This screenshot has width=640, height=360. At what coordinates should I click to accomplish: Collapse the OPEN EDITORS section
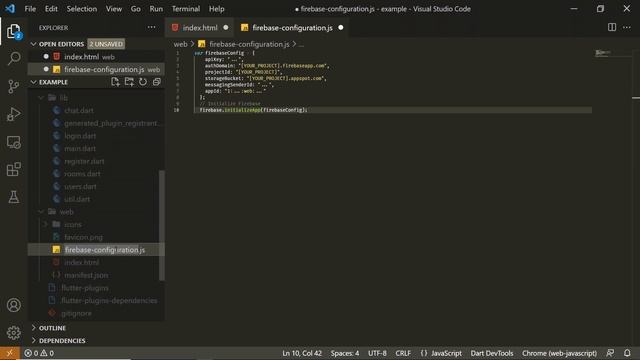pos(61,44)
